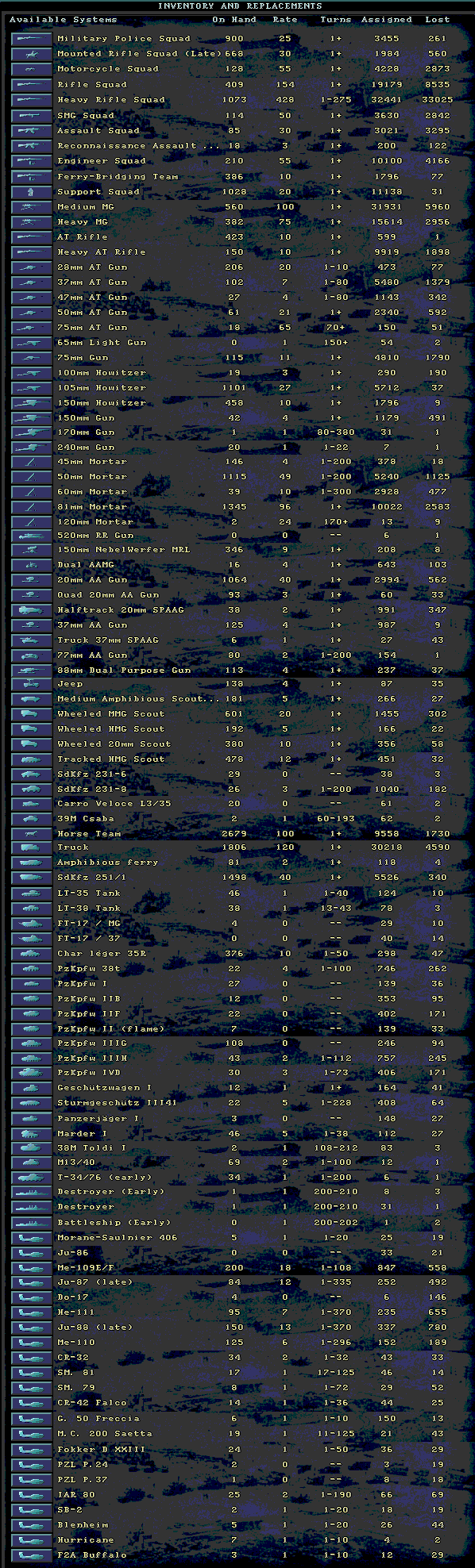Select the Rifle Squad name text

point(92,84)
